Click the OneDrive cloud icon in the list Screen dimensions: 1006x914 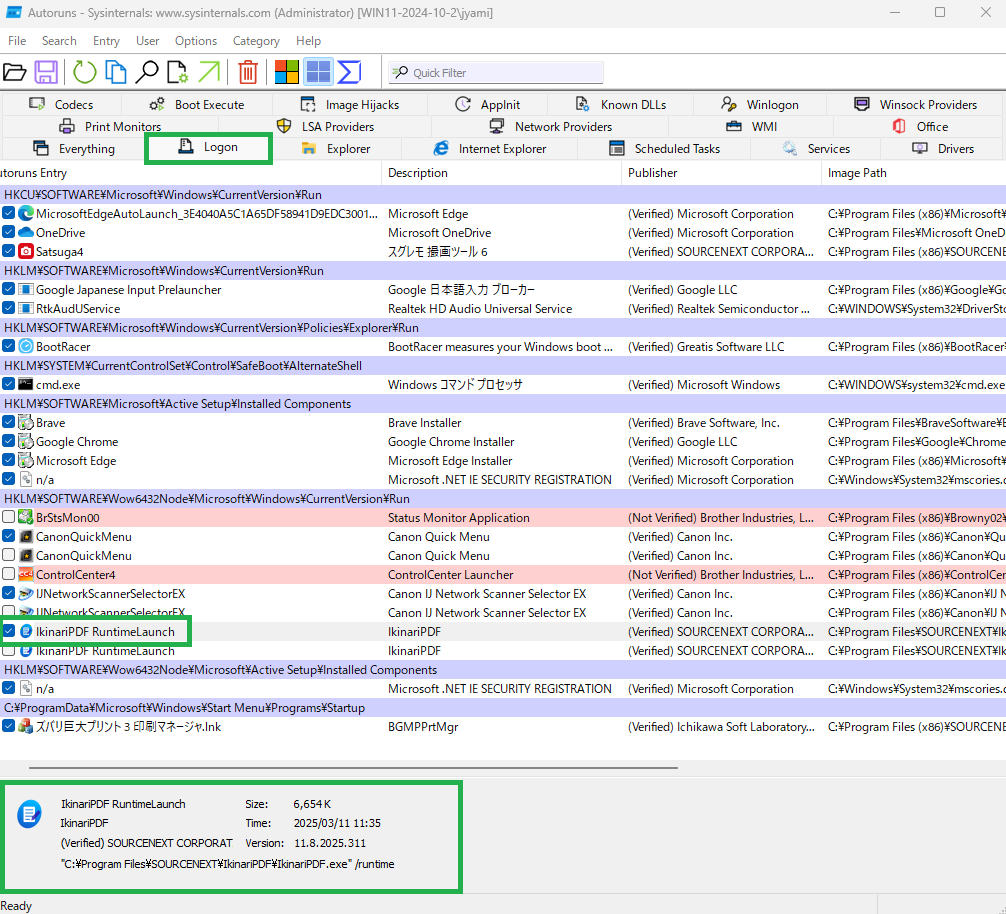(x=26, y=232)
